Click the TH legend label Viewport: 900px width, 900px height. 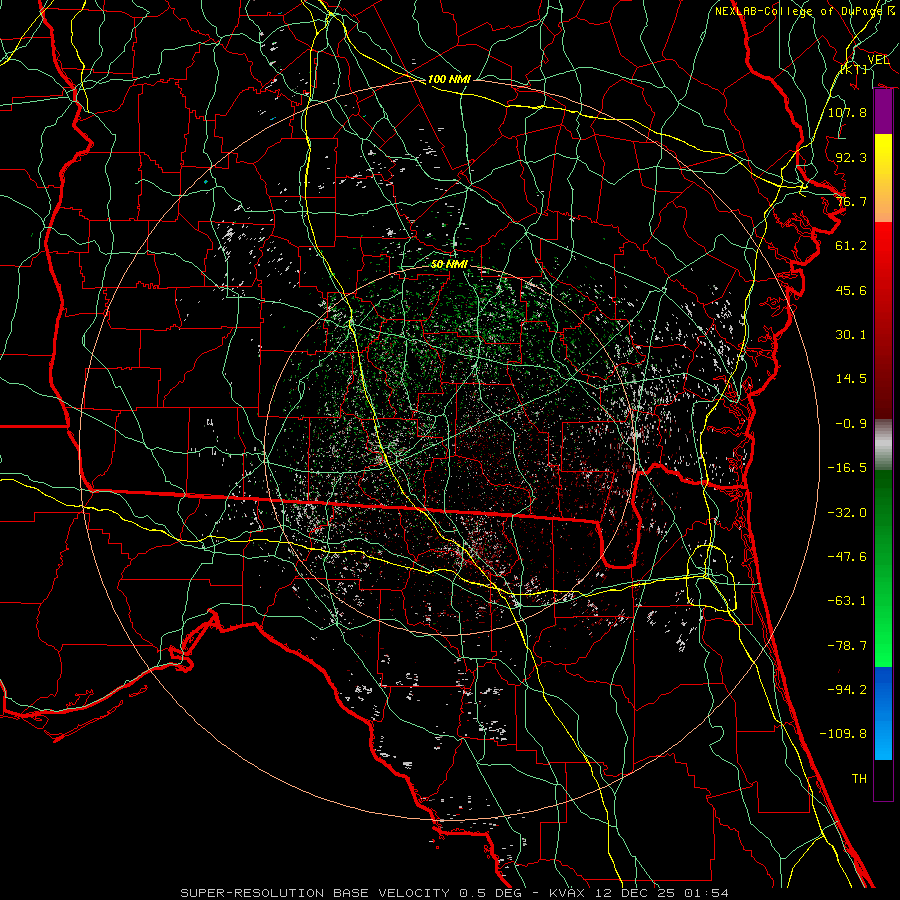coord(859,779)
